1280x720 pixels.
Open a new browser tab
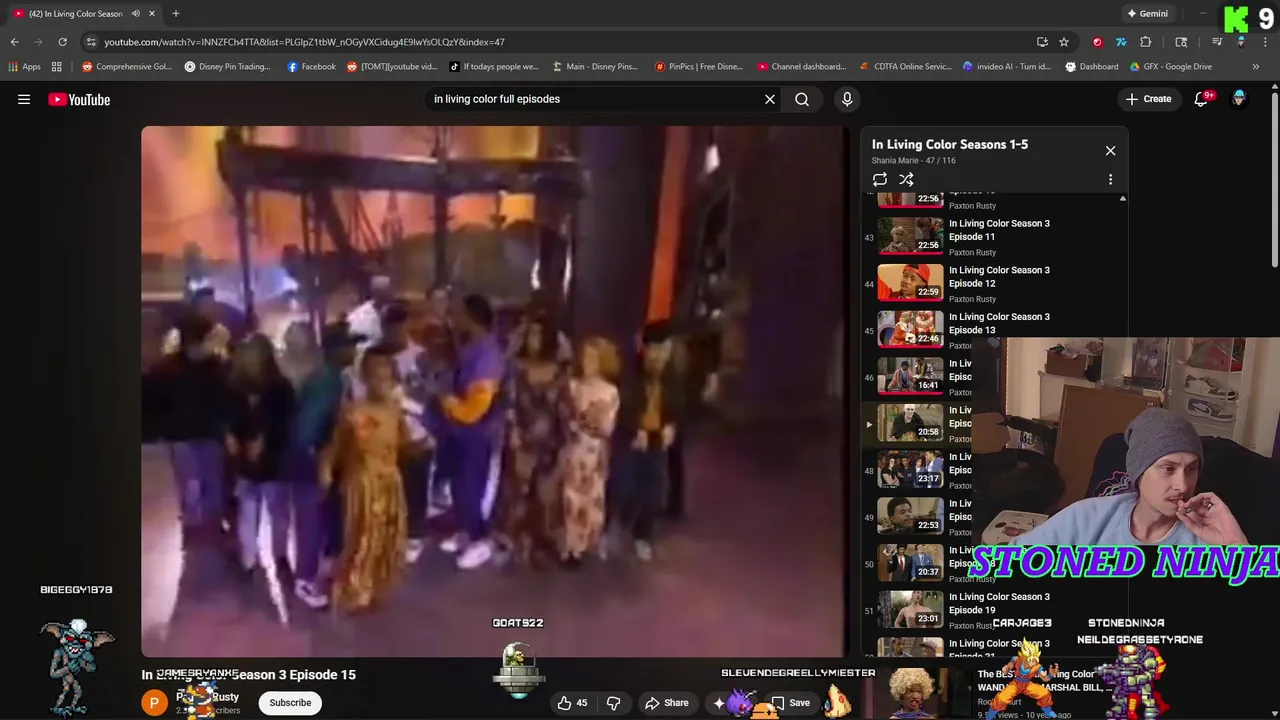point(175,14)
